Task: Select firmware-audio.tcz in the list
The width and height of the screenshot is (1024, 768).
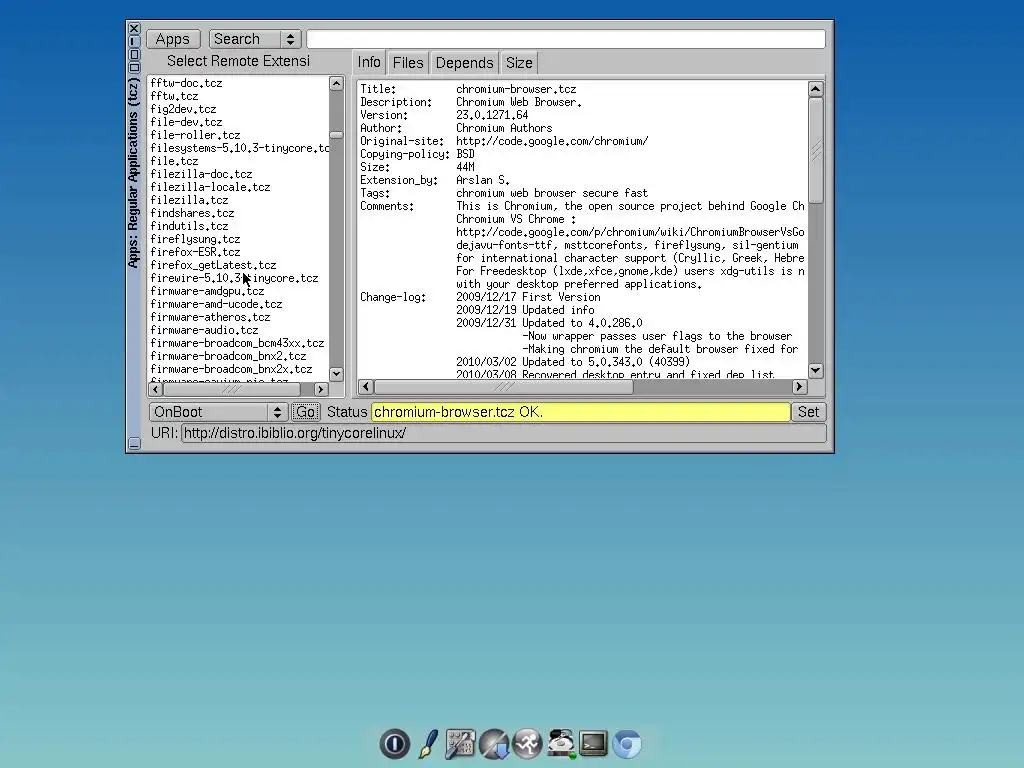Action: coord(204,330)
